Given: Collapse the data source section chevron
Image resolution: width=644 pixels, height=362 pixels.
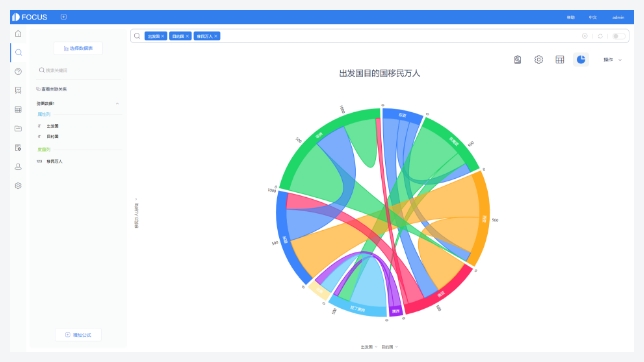Looking at the screenshot, I should pos(117,104).
